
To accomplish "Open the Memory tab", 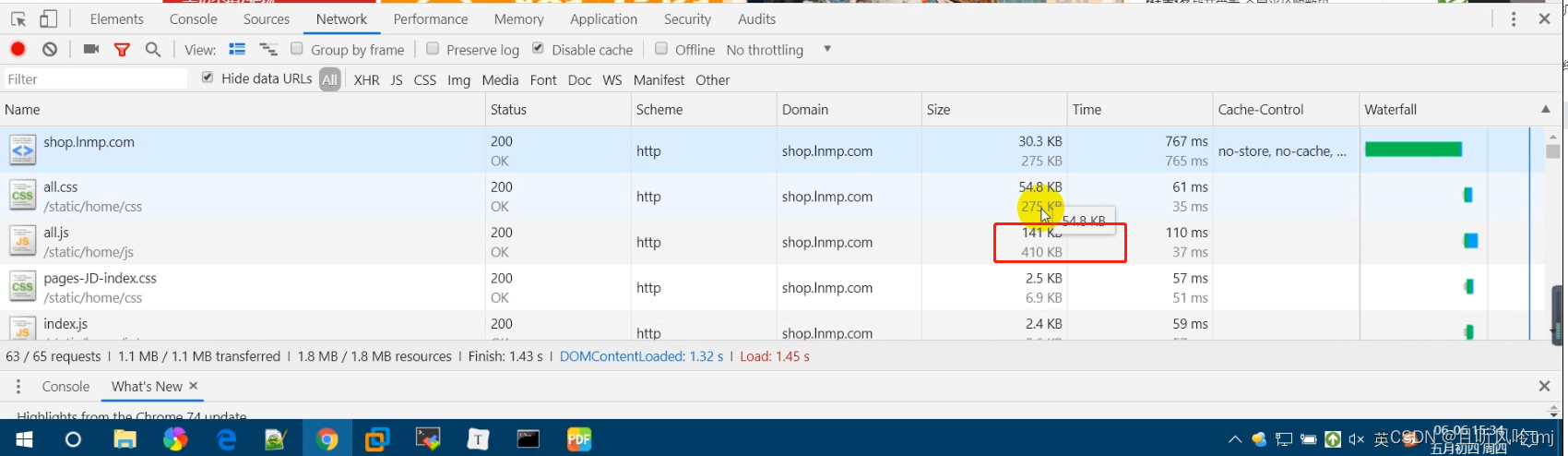I will tap(519, 18).
